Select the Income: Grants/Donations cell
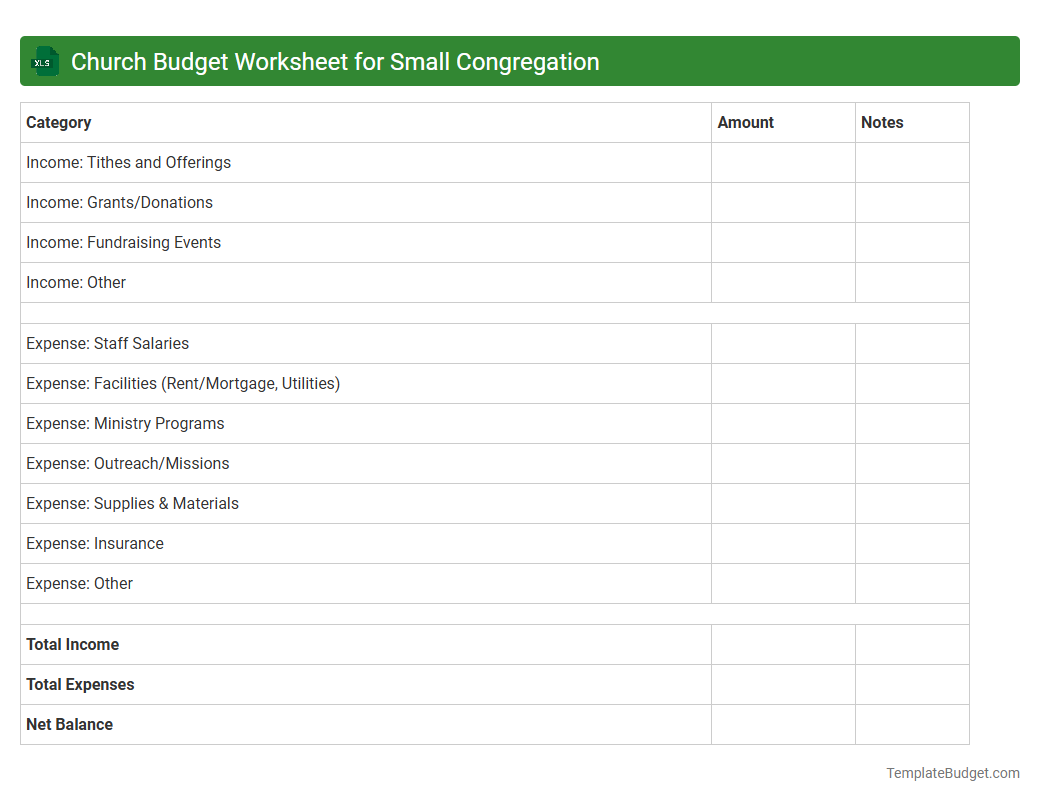This screenshot has height=802, width=1040. 119,202
